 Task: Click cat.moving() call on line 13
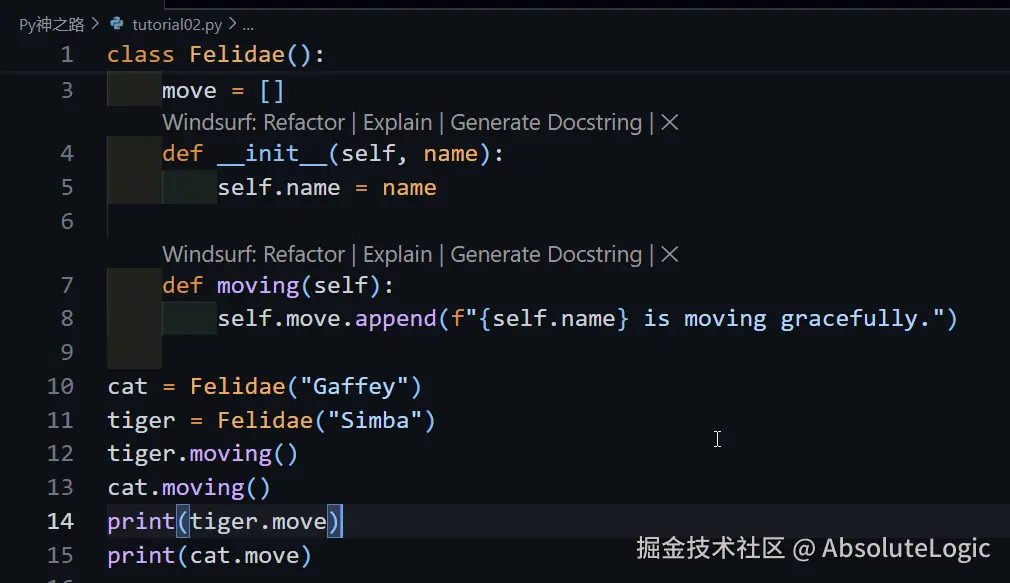[189, 488]
